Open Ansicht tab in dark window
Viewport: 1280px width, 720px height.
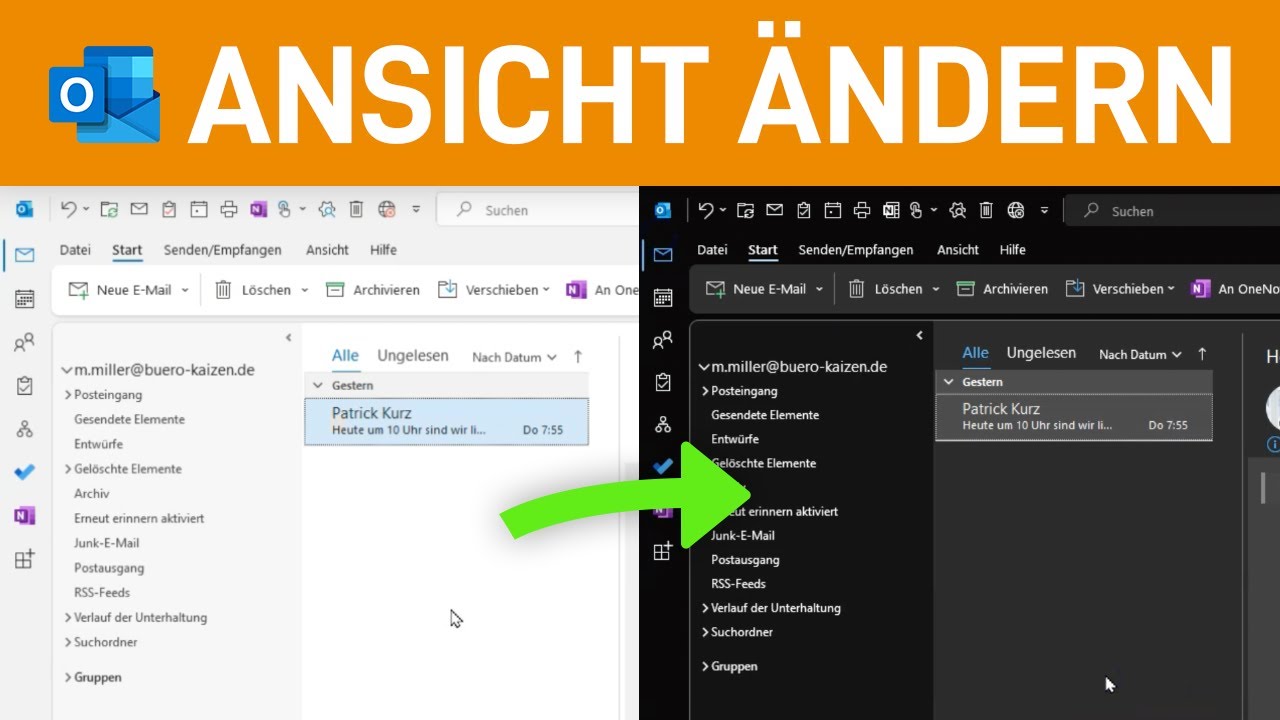(x=958, y=250)
